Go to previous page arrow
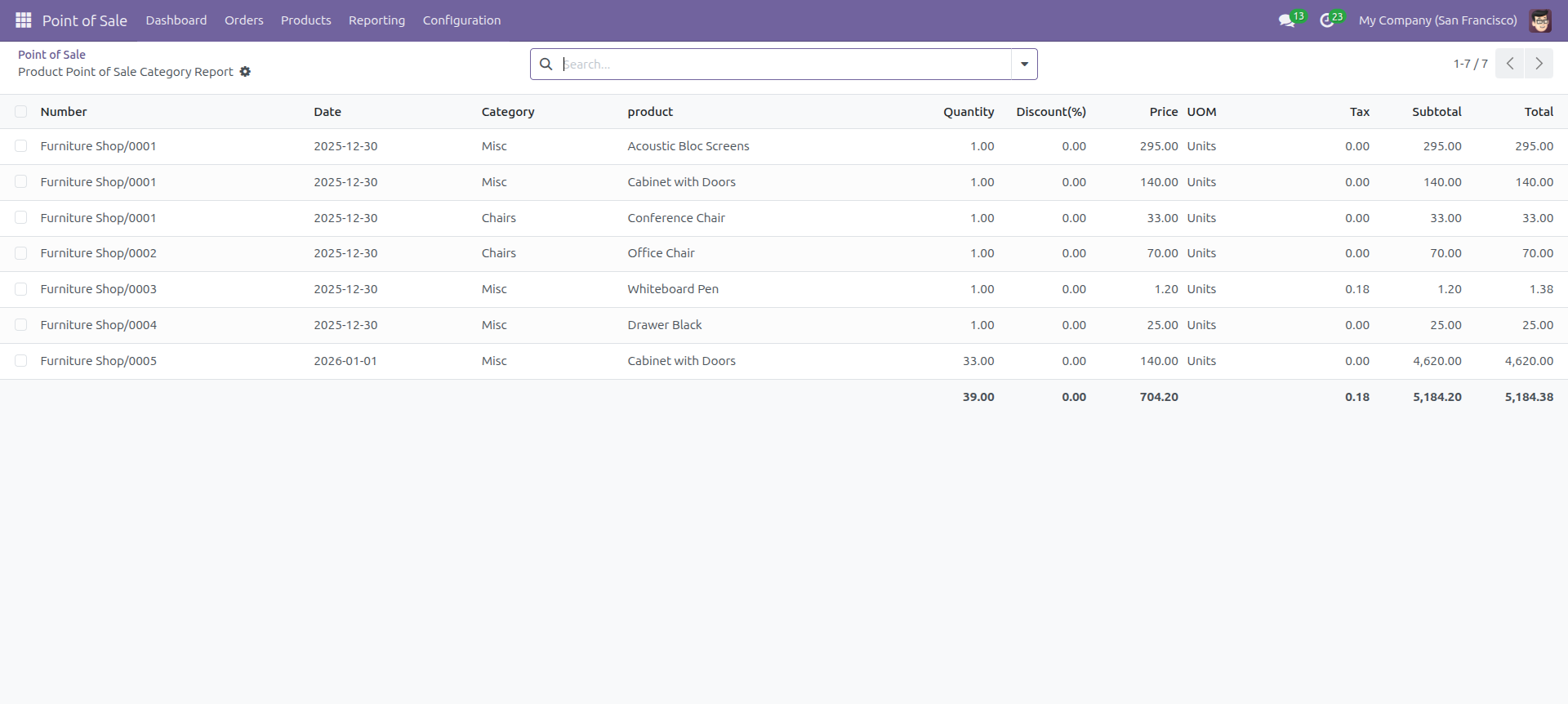The width and height of the screenshot is (1568, 704). tap(1510, 64)
